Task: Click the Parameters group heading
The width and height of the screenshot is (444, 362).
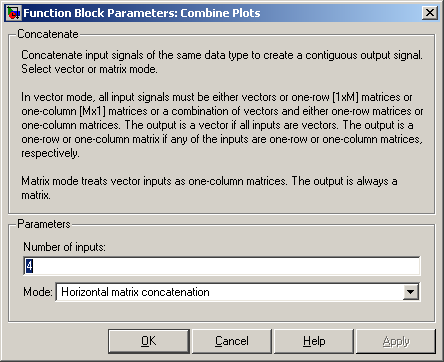Action: click(x=44, y=224)
